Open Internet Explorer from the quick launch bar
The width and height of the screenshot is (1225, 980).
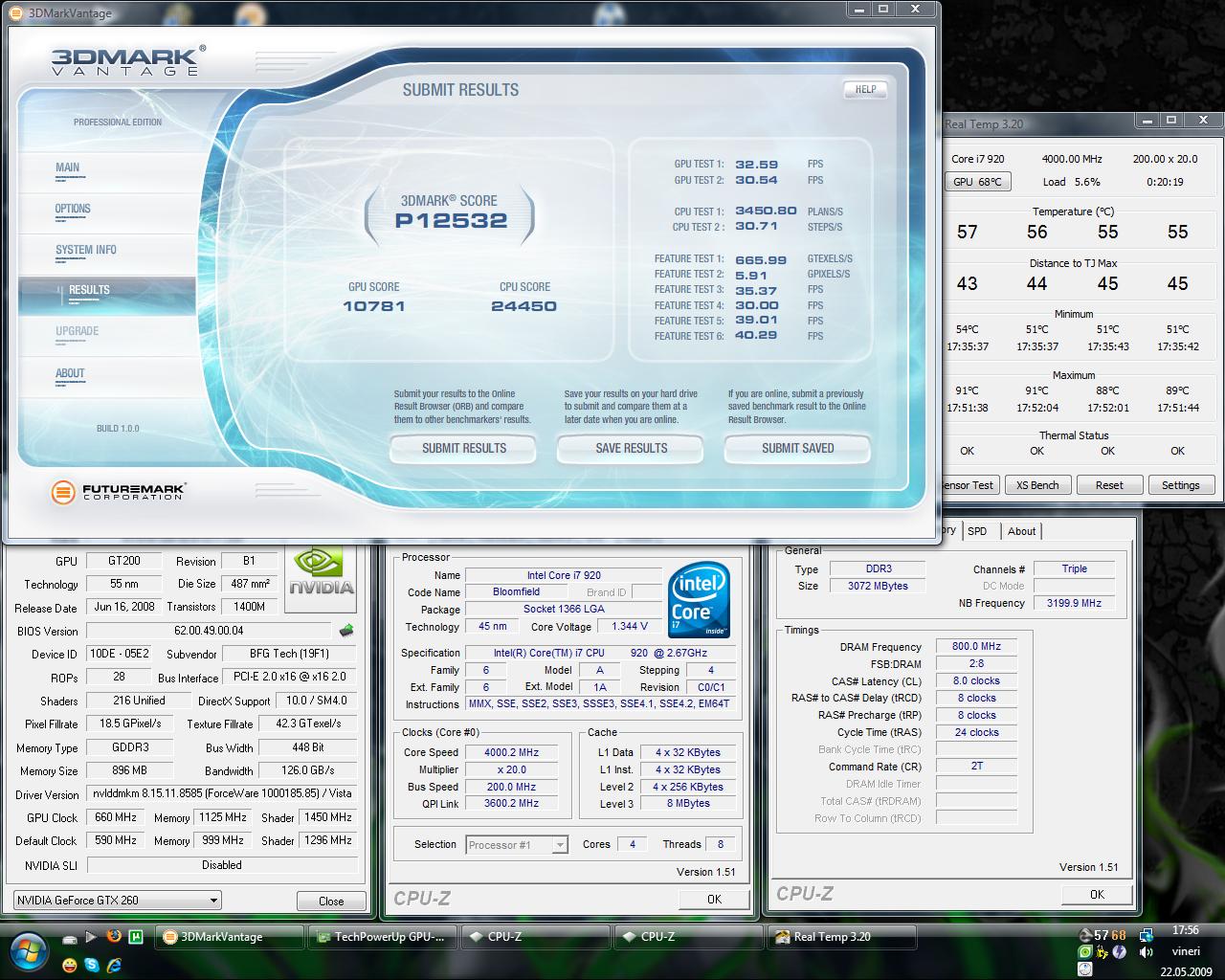[x=114, y=965]
